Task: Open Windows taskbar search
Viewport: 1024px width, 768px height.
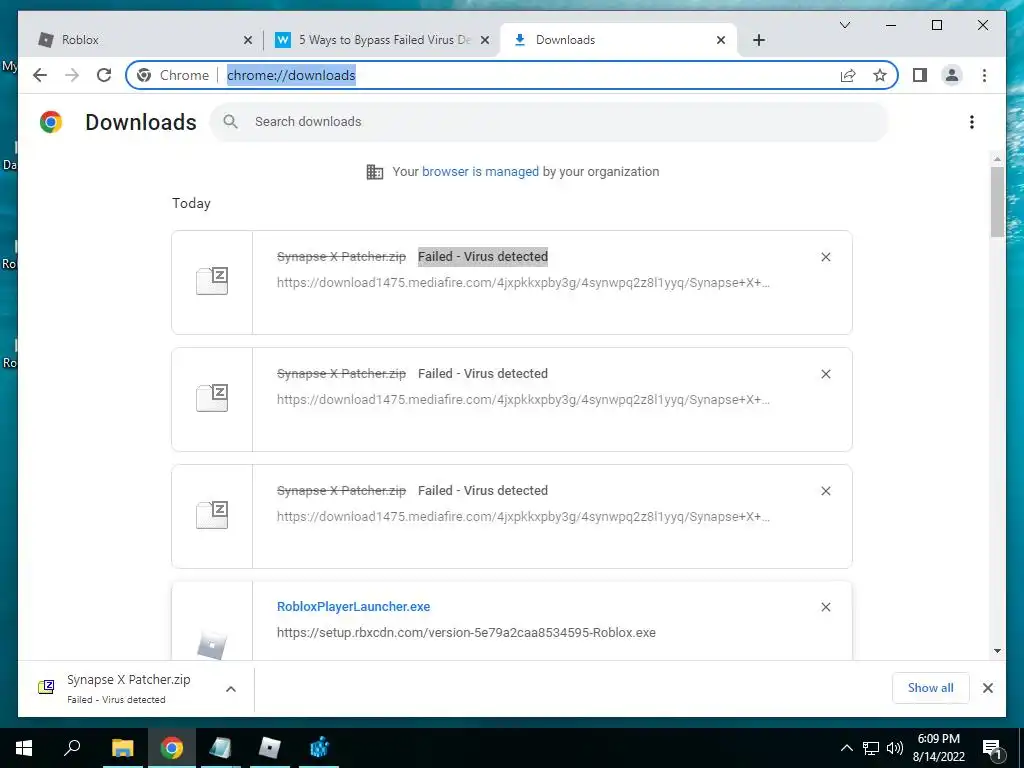Action: point(72,748)
